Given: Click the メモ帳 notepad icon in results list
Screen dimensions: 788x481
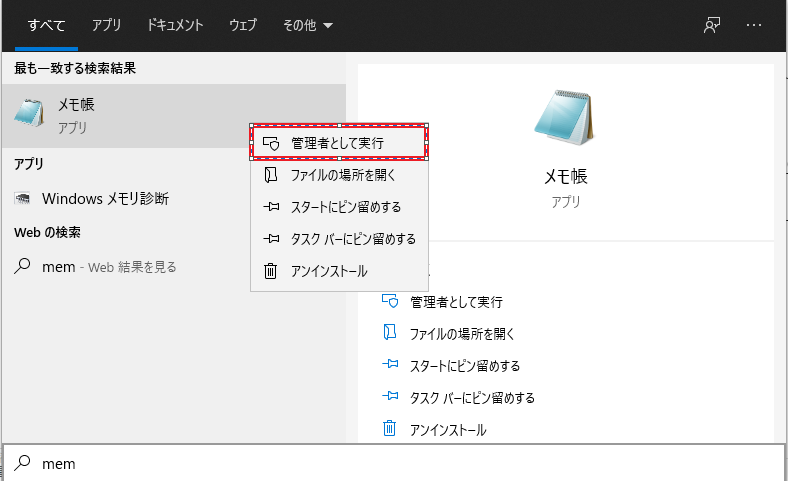Looking at the screenshot, I should click(29, 113).
